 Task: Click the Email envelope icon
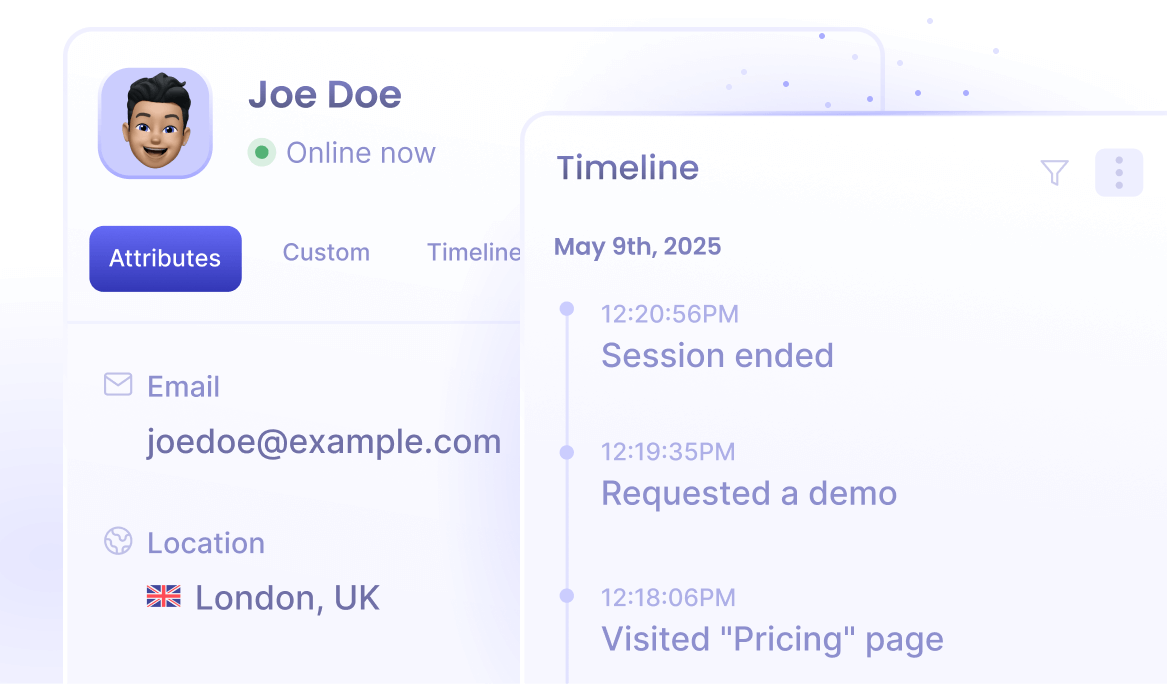click(118, 385)
